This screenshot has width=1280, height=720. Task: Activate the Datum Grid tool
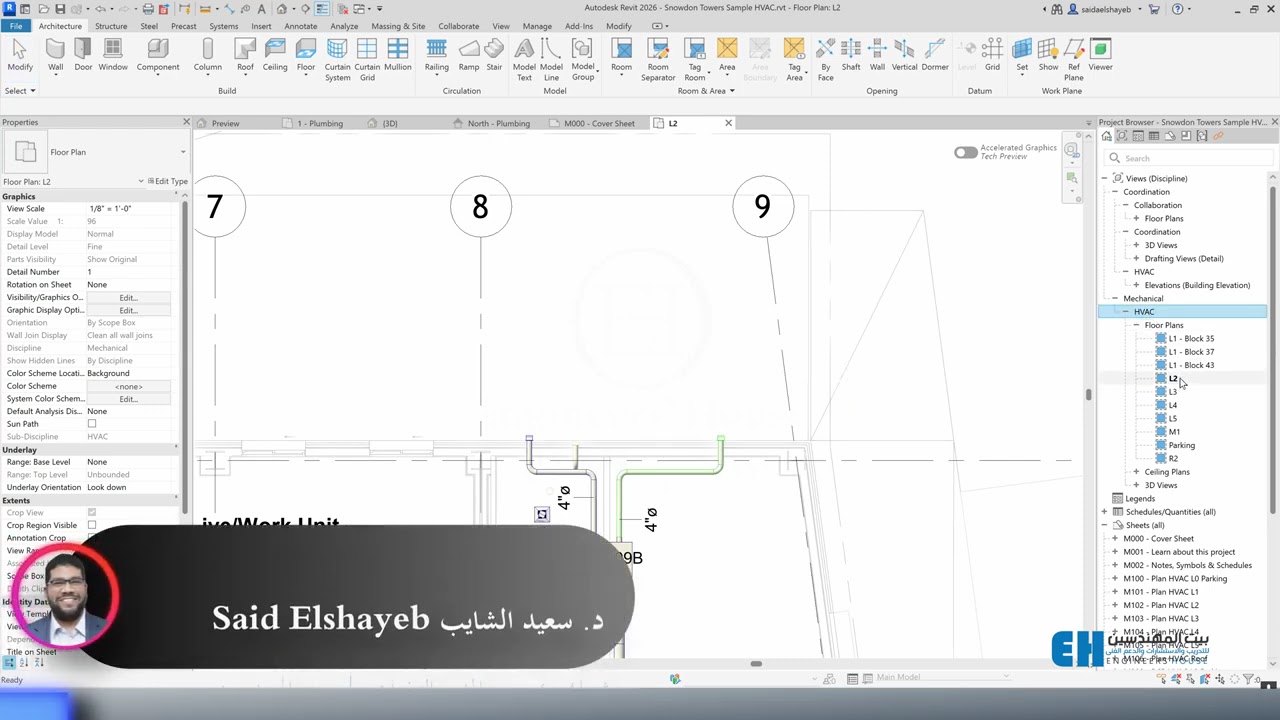click(992, 55)
